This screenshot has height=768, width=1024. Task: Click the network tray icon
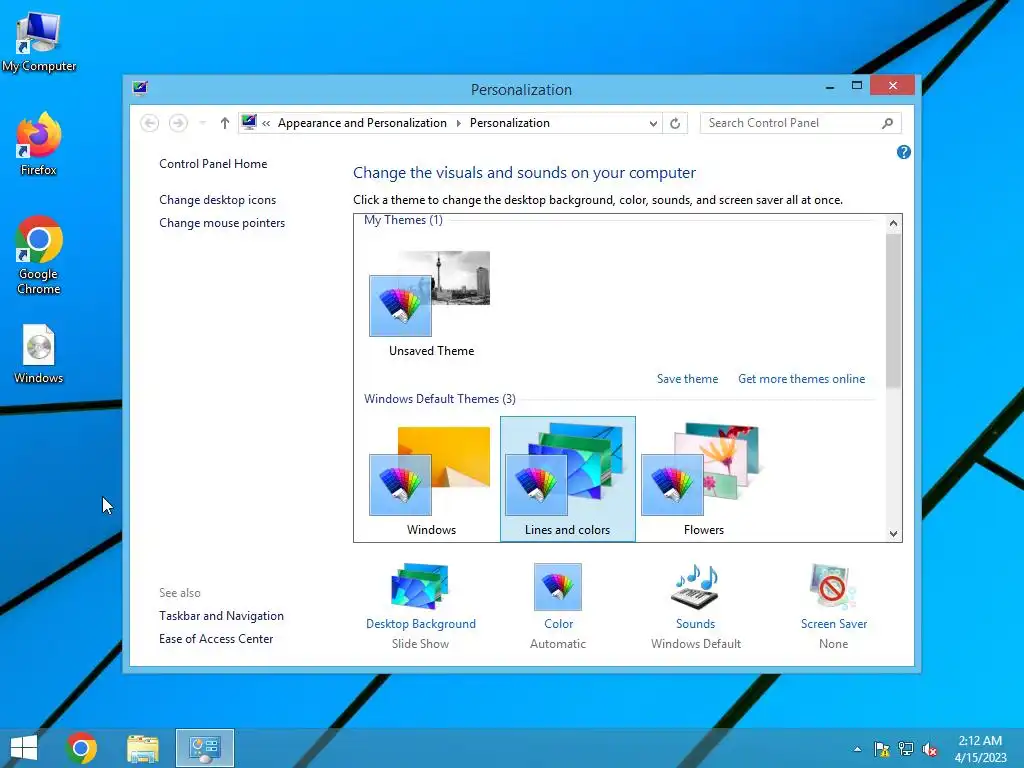pyautogui.click(x=906, y=749)
